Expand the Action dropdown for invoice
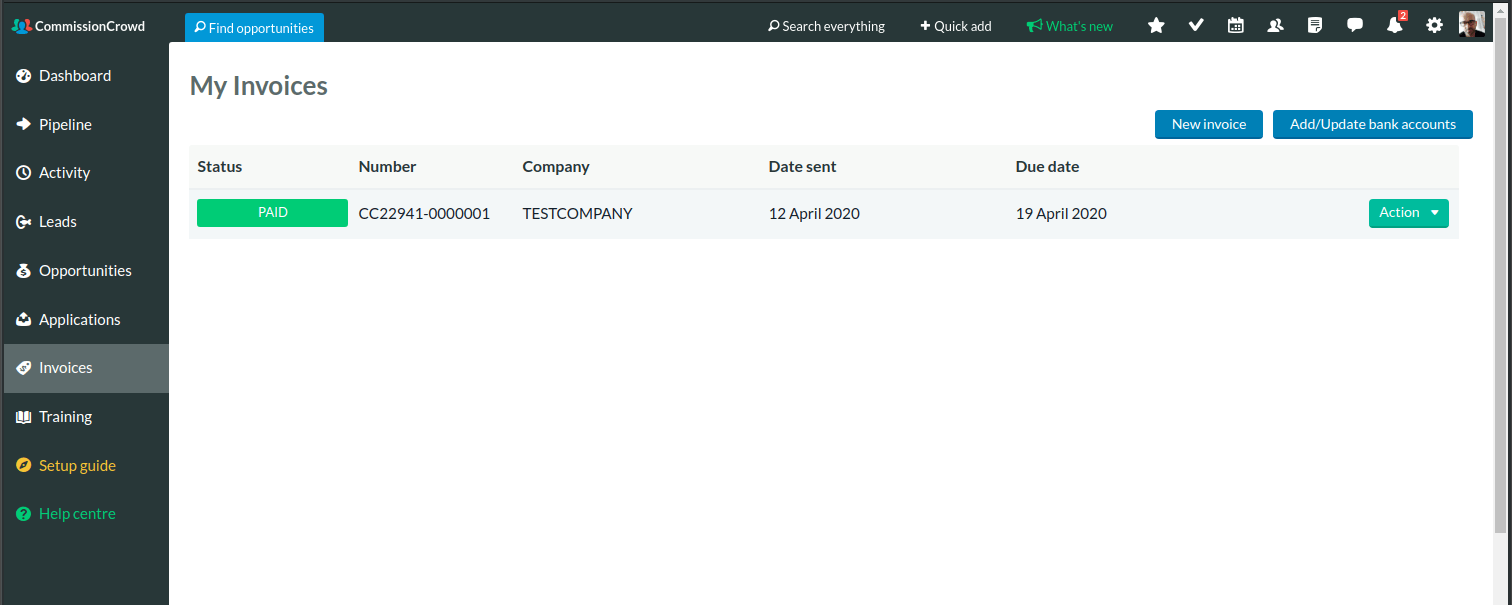 [x=1408, y=213]
